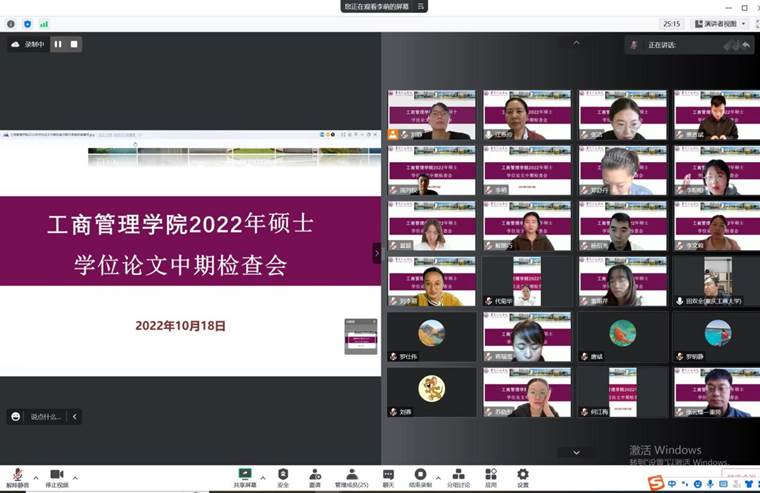Open the 共享屏幕 share screen option
This screenshot has width=760, height=493.
pyautogui.click(x=245, y=477)
